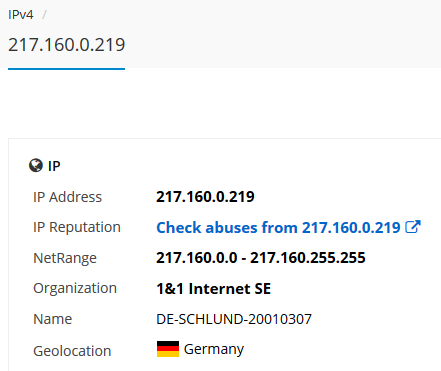Click the Germany geolocation text
This screenshot has width=441, height=371.
[214, 349]
